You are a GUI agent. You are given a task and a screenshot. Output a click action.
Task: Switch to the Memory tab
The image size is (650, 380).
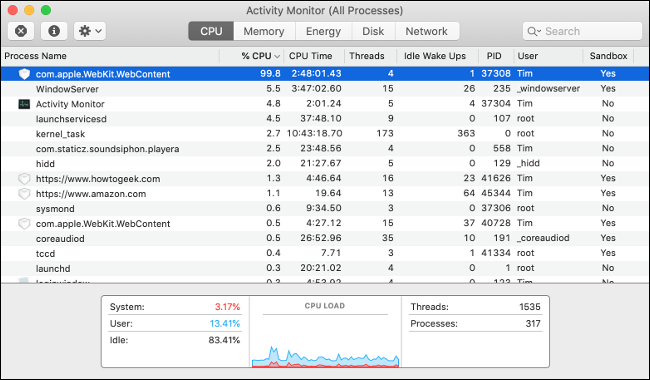264,31
